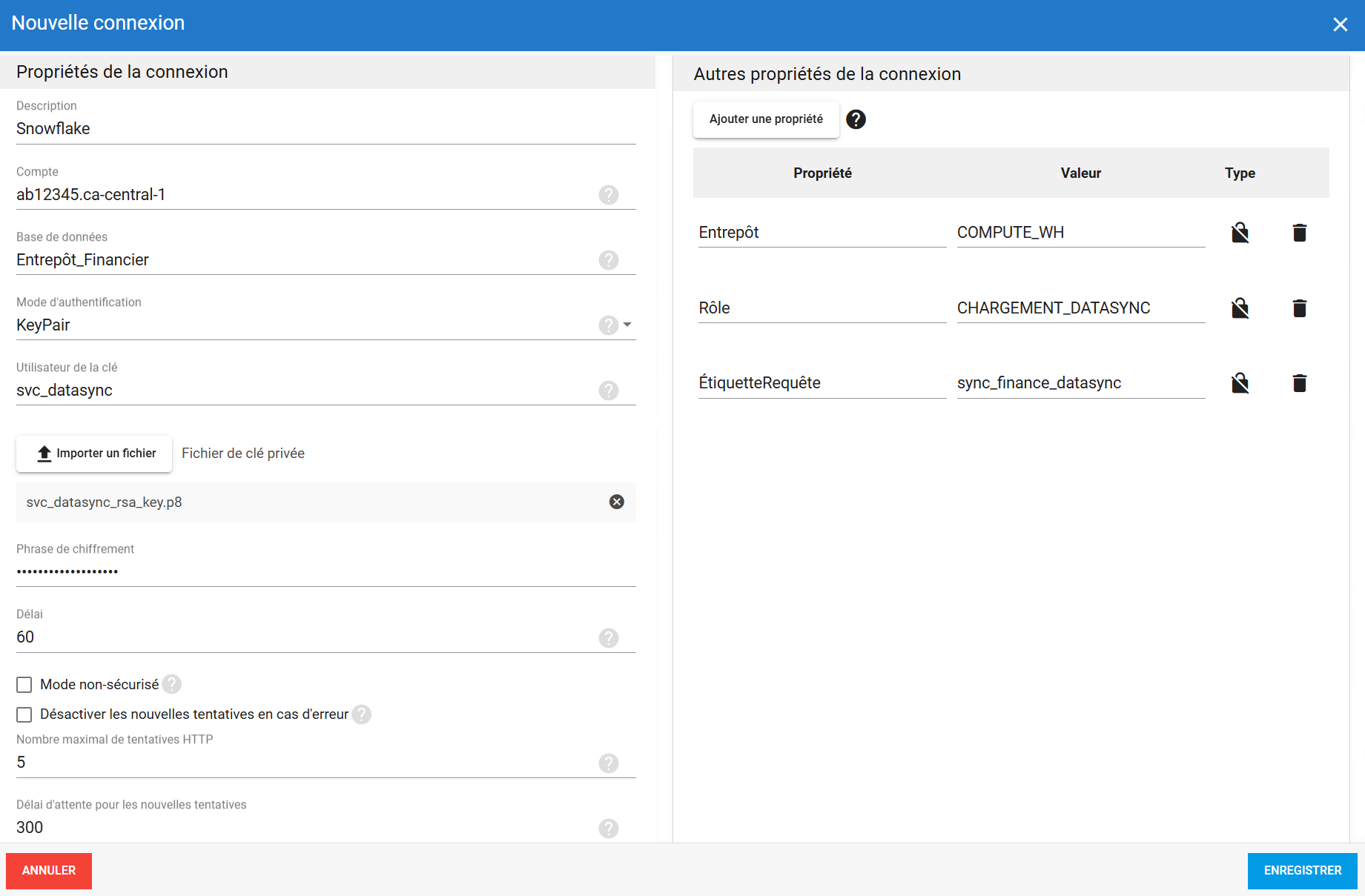Image resolution: width=1365 pixels, height=896 pixels.
Task: Click the Propriété column header
Action: point(822,173)
